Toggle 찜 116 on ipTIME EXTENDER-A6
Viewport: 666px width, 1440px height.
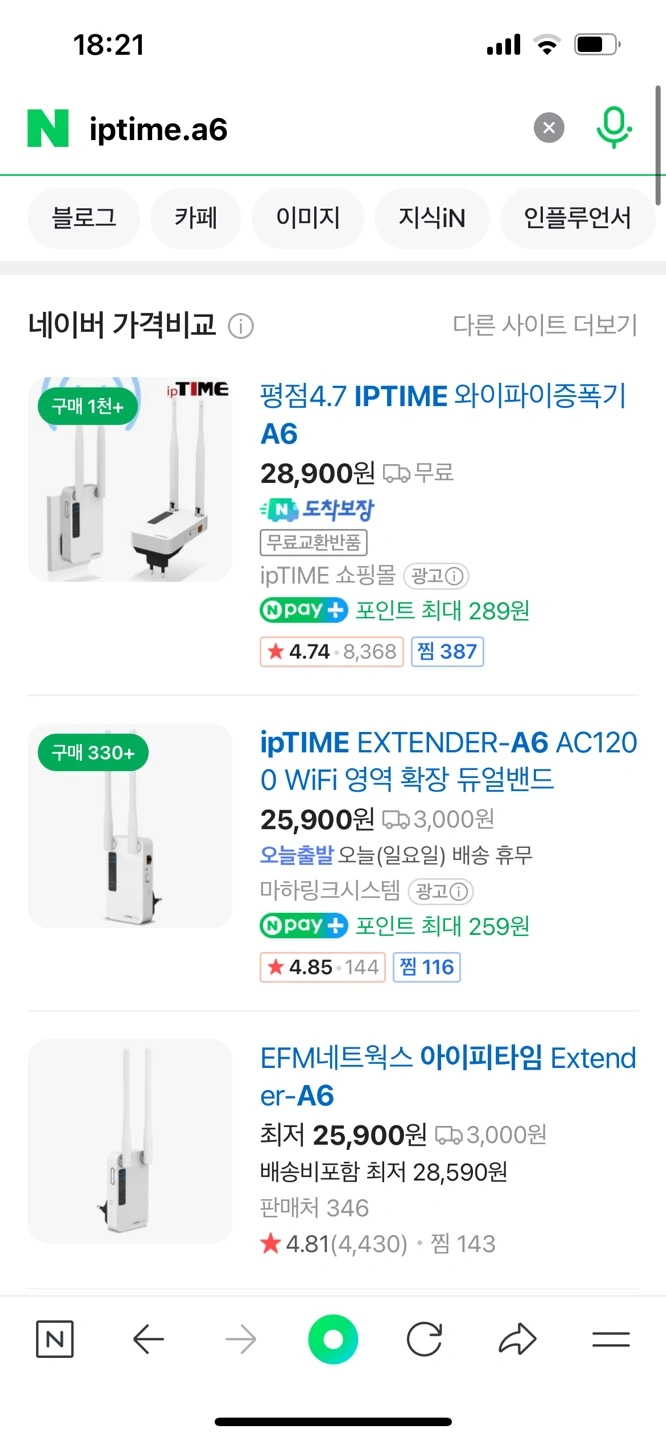426,966
